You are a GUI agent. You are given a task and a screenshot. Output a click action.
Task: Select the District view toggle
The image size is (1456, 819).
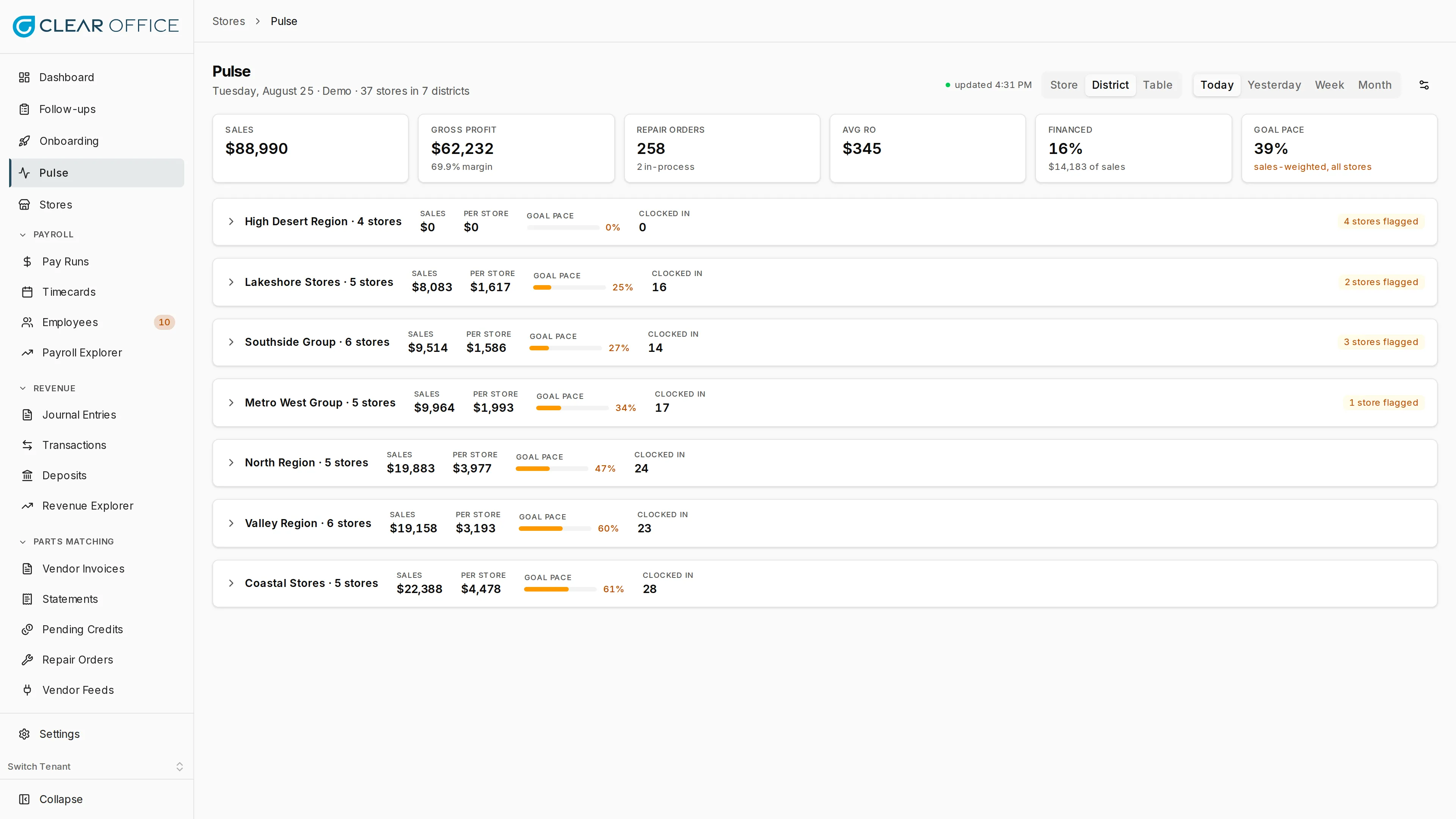[x=1110, y=85]
